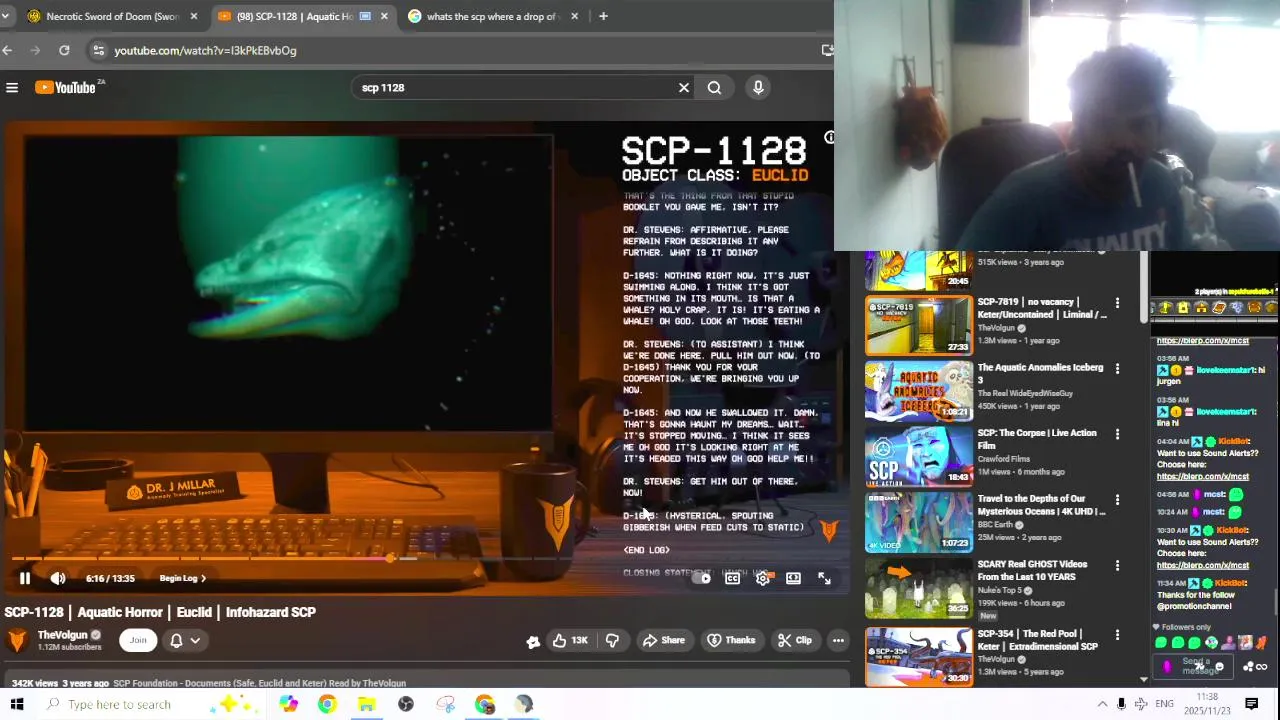Start voice search with microphone icon
This screenshot has width=1280, height=720.
758,88
